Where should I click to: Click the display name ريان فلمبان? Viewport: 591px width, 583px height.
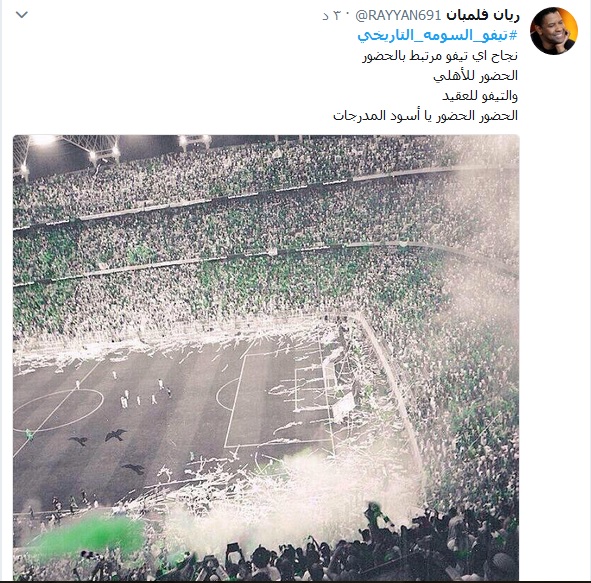coord(483,15)
